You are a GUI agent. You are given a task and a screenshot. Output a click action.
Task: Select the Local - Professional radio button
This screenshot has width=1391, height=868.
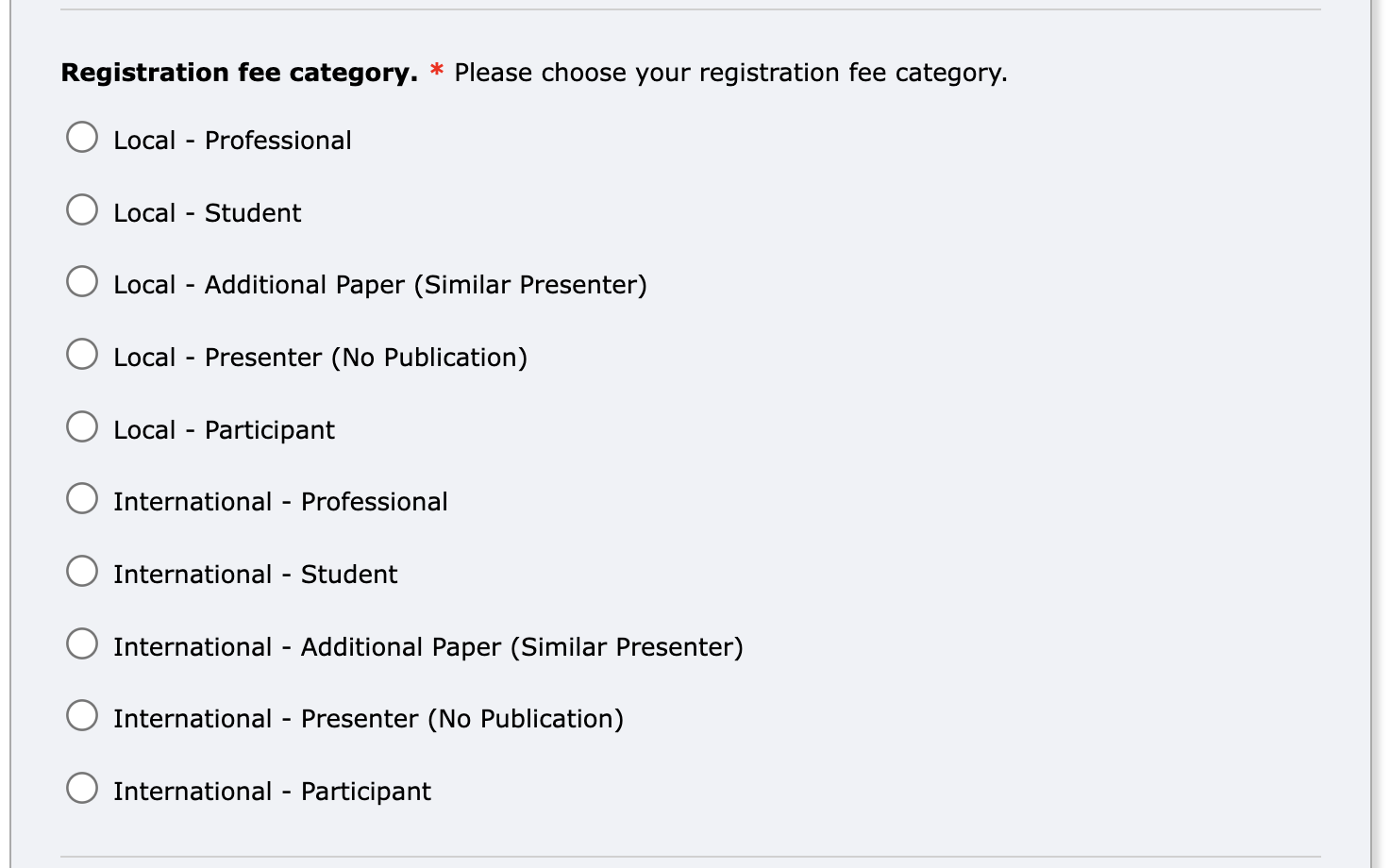point(82,137)
